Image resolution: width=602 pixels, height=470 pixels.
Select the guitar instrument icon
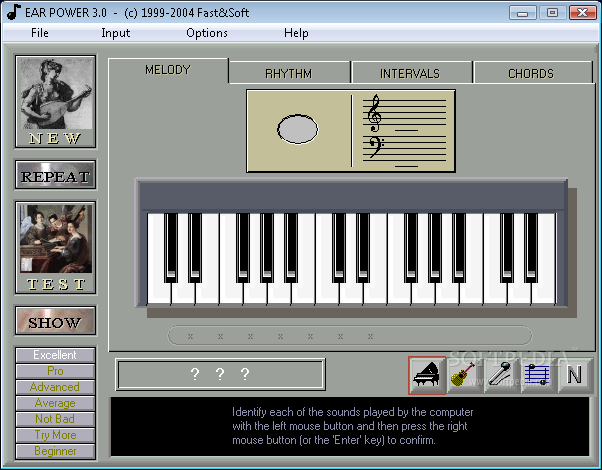tap(464, 375)
